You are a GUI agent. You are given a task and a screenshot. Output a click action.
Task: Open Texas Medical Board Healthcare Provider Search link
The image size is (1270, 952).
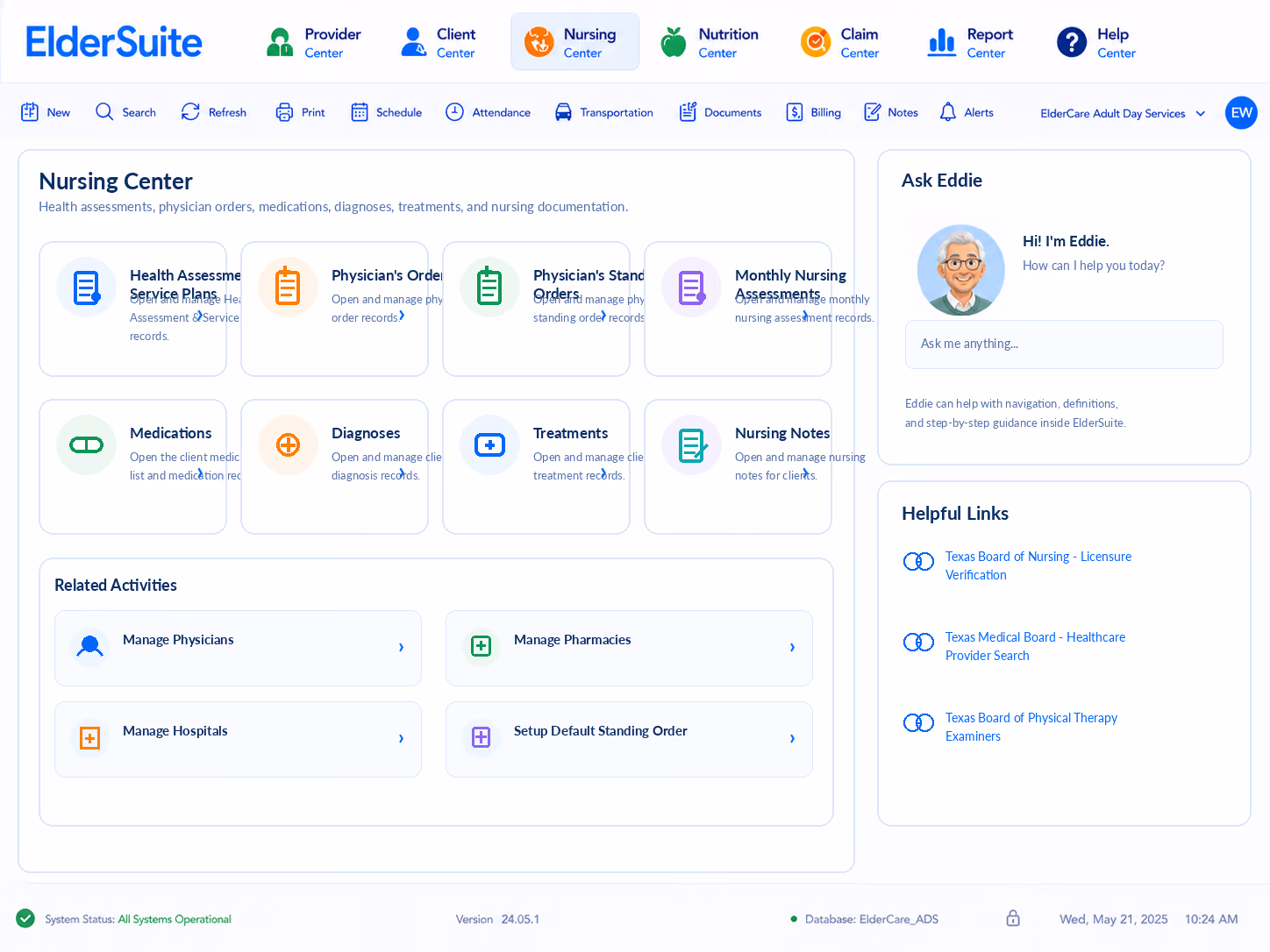tap(1035, 646)
